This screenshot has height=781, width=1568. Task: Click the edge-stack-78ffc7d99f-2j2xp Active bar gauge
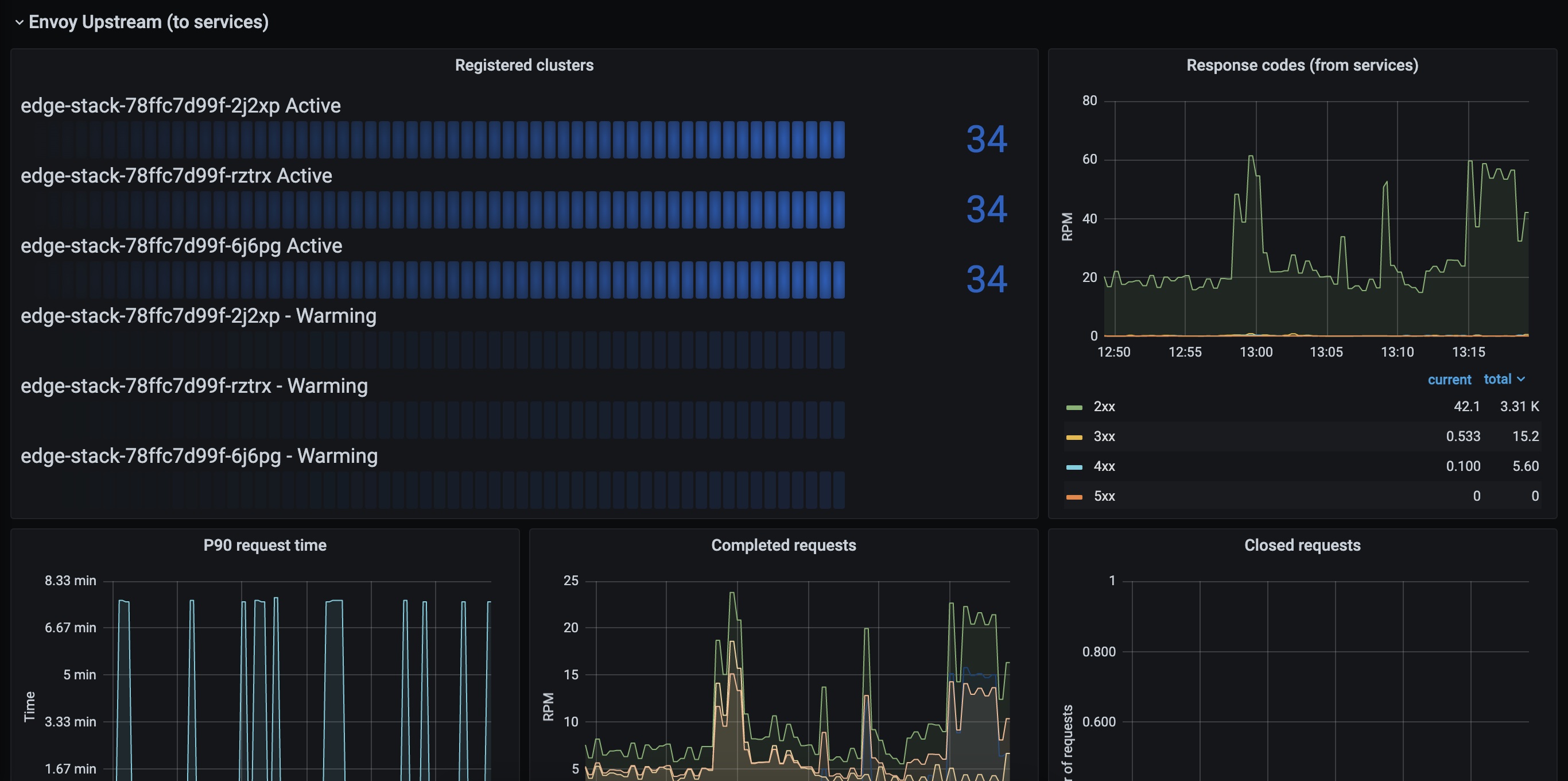coord(451,140)
